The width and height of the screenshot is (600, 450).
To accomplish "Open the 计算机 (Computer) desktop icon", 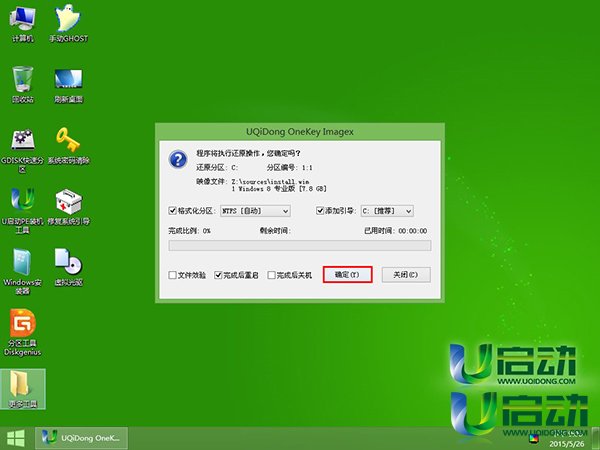I will tap(22, 23).
